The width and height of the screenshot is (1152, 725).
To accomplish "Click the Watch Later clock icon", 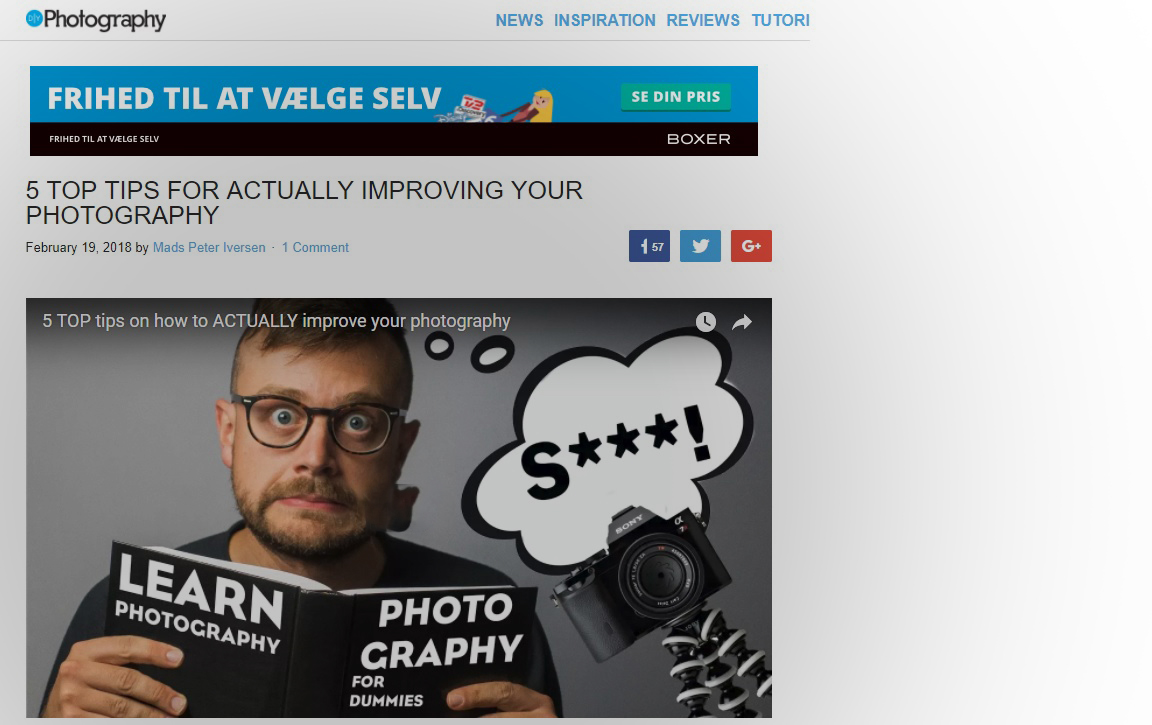I will [x=705, y=322].
